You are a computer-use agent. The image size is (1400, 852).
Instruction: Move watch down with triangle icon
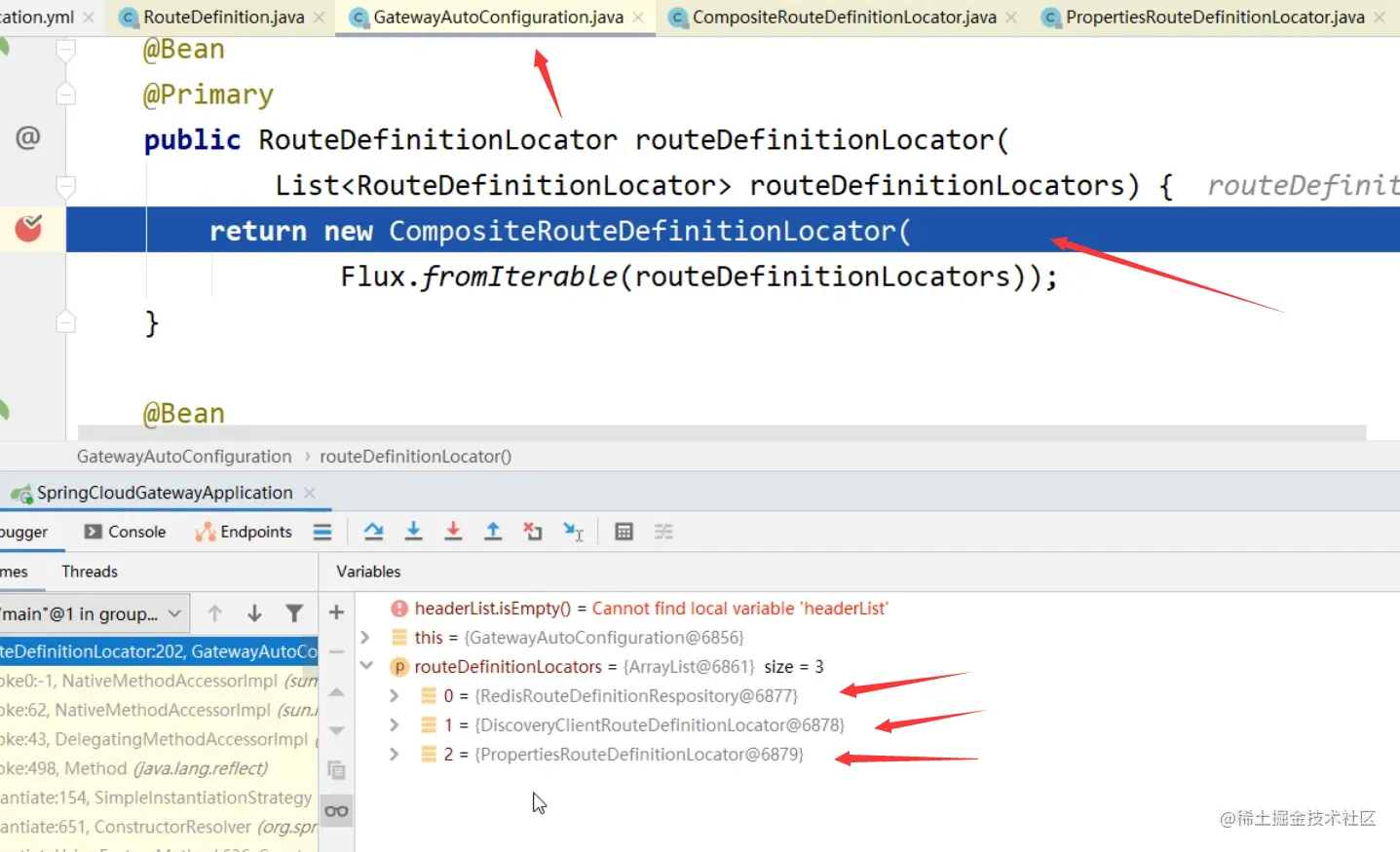(336, 730)
